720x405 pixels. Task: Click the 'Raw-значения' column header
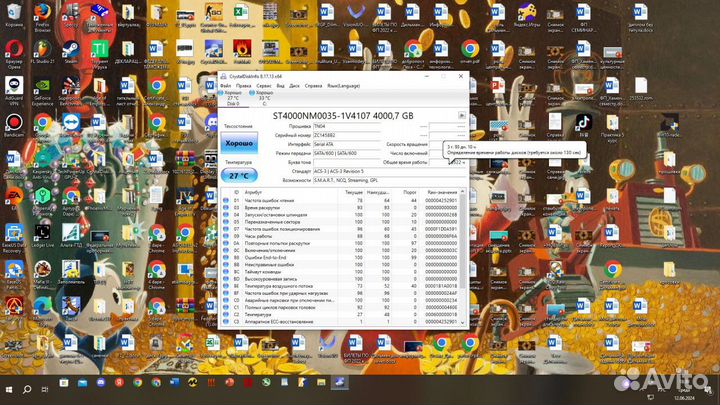coord(441,191)
